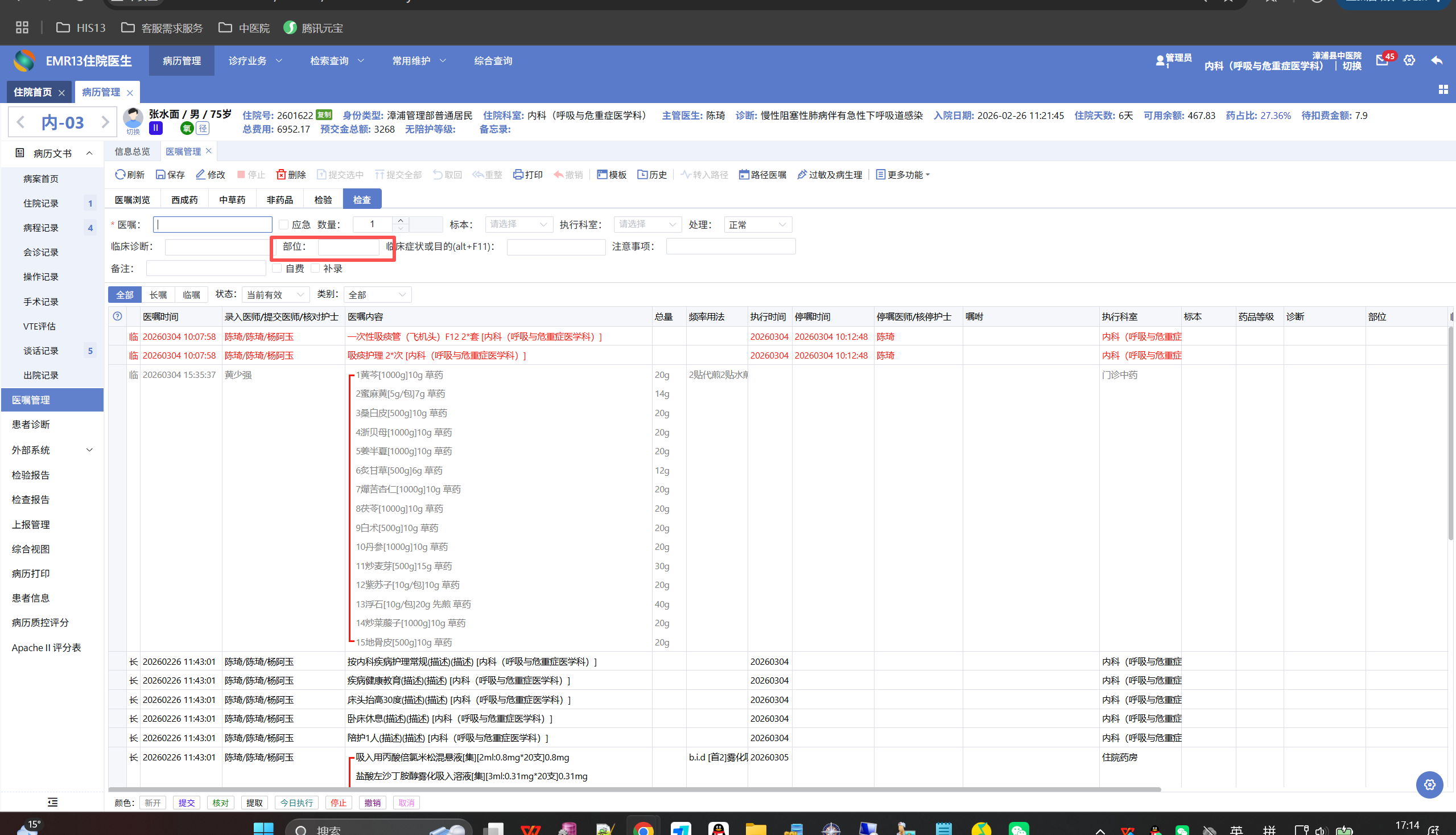Open the 模板 template tool
1456x835 pixels.
point(611,174)
